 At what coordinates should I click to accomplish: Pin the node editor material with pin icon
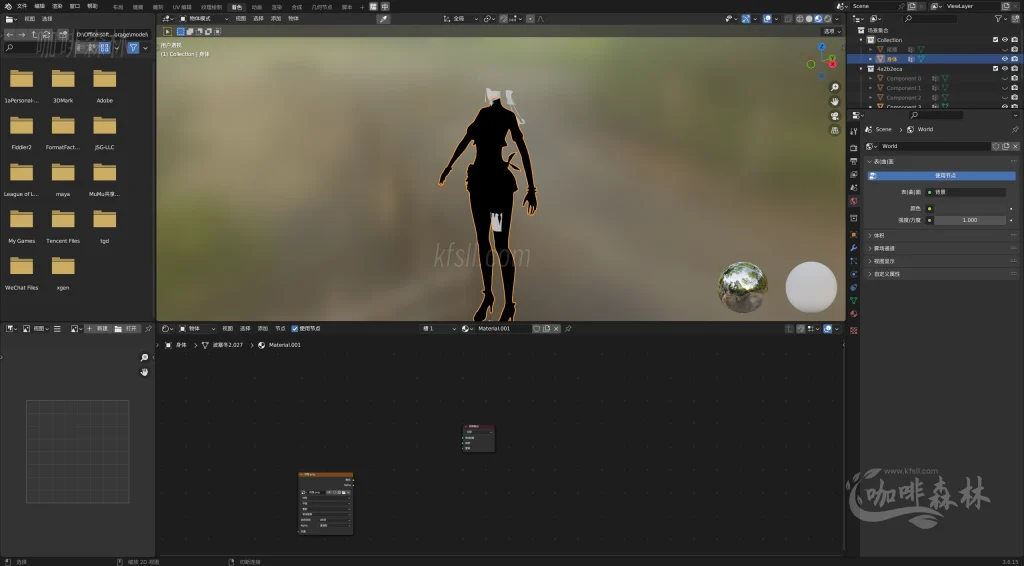[x=568, y=328]
